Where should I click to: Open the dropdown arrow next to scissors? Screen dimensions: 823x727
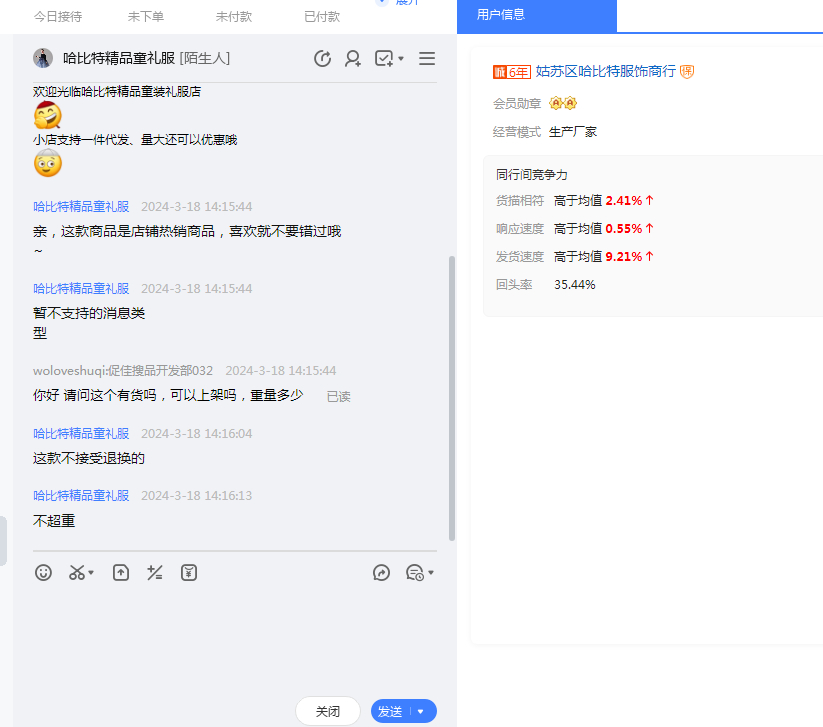(x=91, y=574)
